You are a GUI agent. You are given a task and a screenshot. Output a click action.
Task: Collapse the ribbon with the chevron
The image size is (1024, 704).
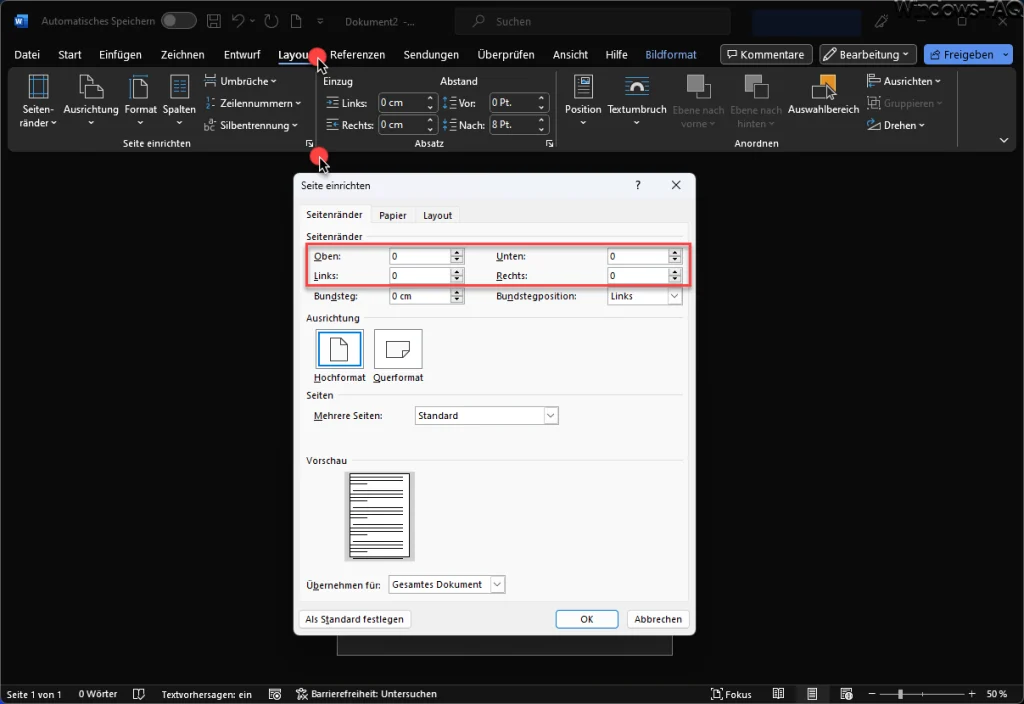pyautogui.click(x=1004, y=140)
